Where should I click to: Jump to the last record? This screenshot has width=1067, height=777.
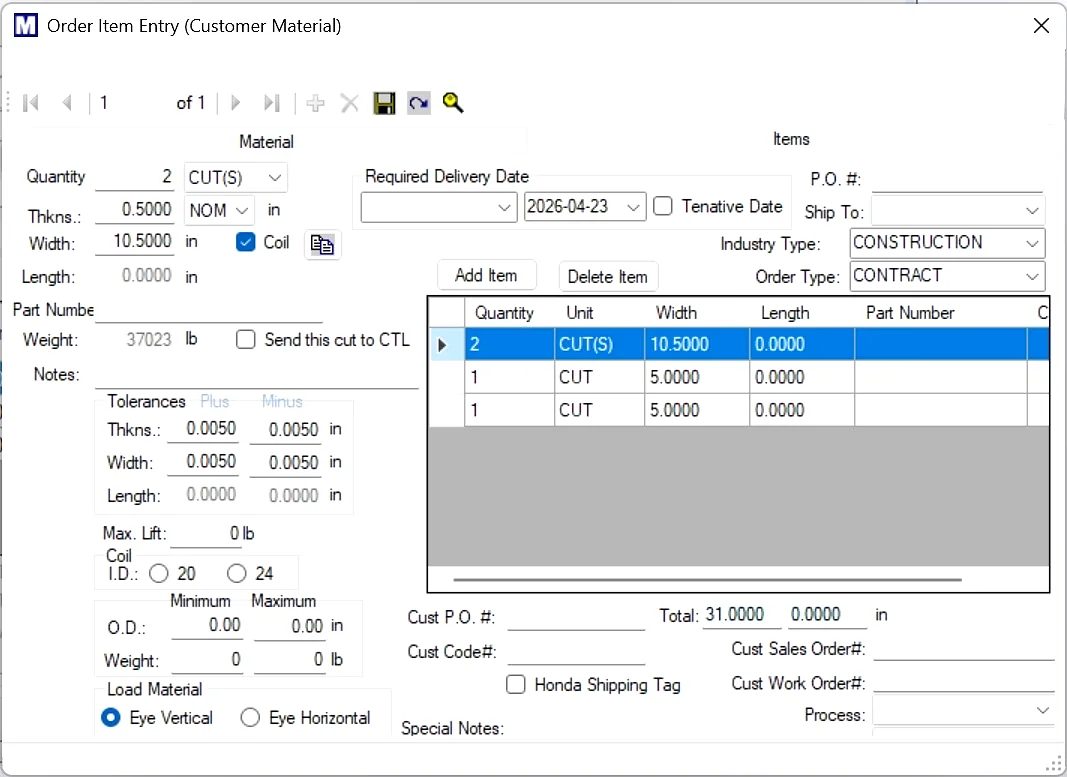click(x=269, y=102)
